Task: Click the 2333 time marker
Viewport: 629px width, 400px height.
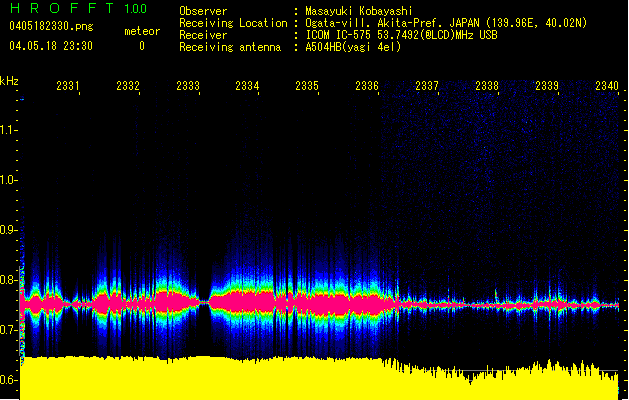Action: (x=188, y=86)
